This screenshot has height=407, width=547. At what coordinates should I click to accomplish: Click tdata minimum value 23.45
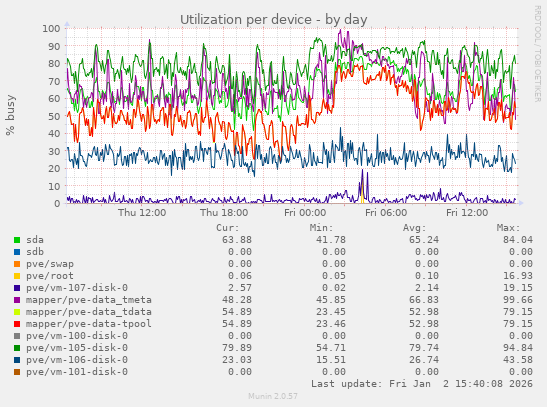[x=331, y=312]
